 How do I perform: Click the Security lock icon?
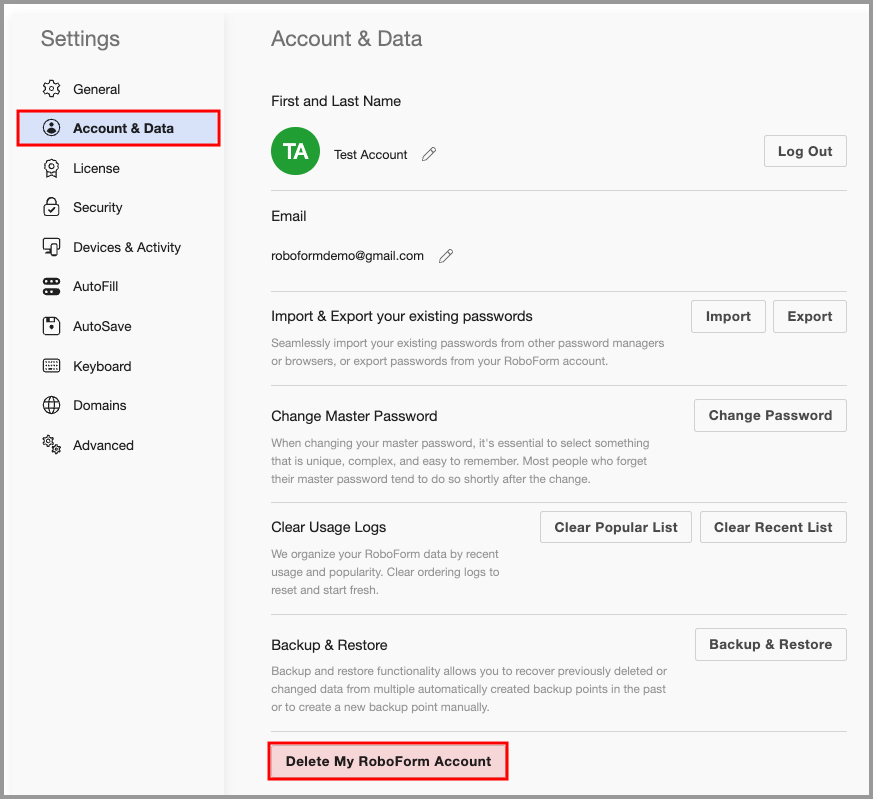[x=51, y=207]
